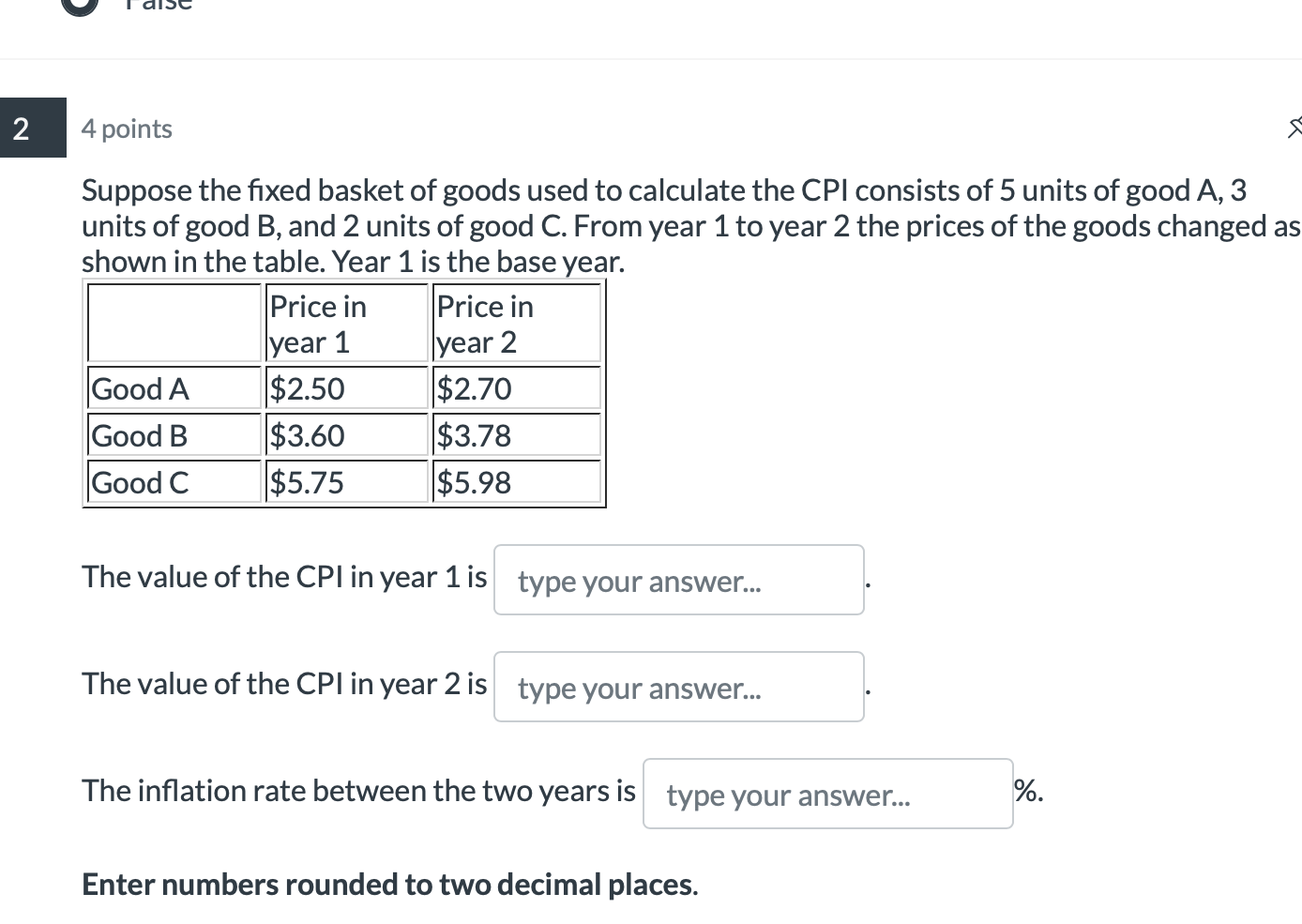Click the bolded rounding instruction text
Viewport: 1302px width, 924px height.
pos(388,883)
